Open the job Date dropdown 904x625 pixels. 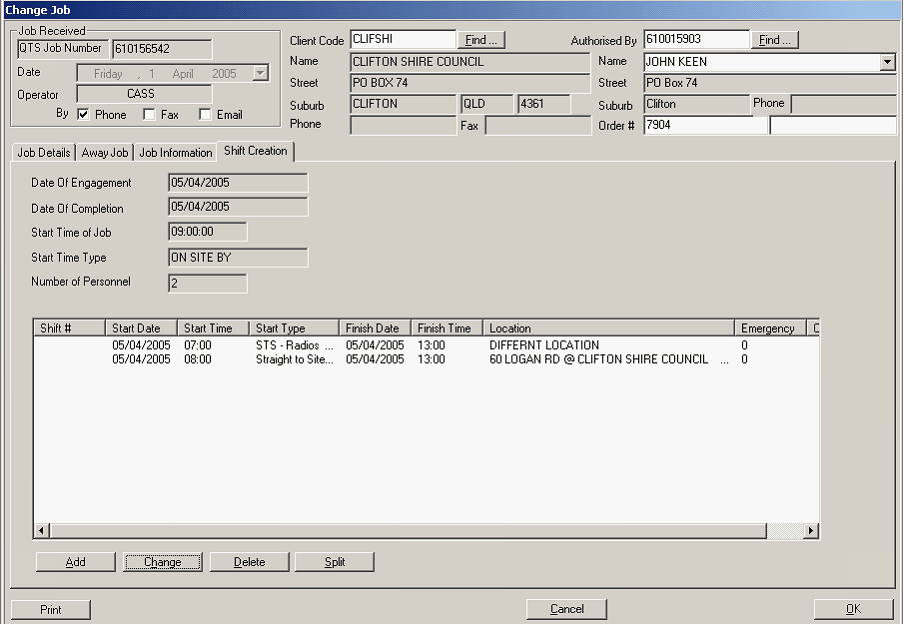coord(260,73)
